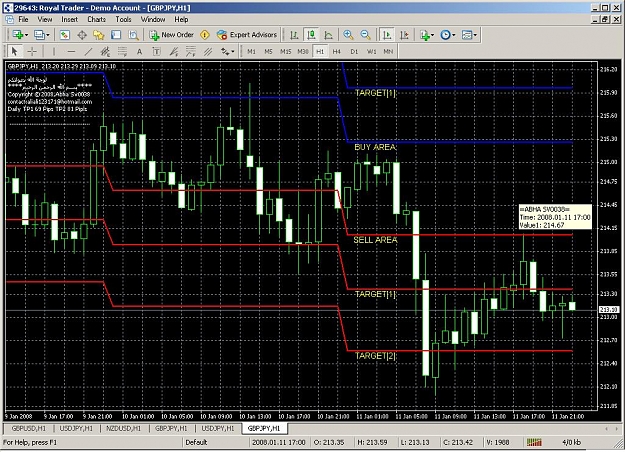Select the M30 timeframe

coord(303,51)
